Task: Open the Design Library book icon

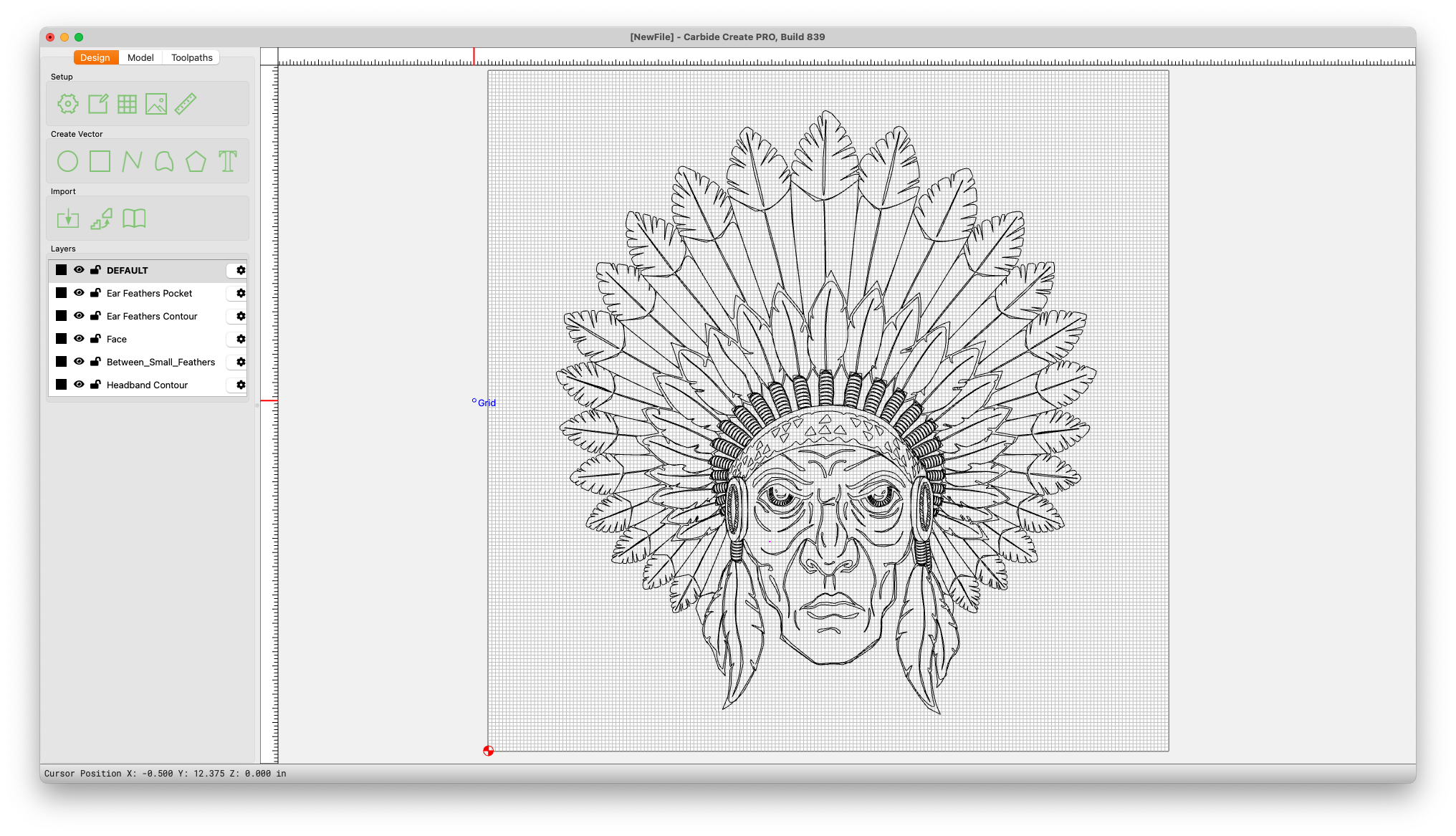Action: click(134, 218)
